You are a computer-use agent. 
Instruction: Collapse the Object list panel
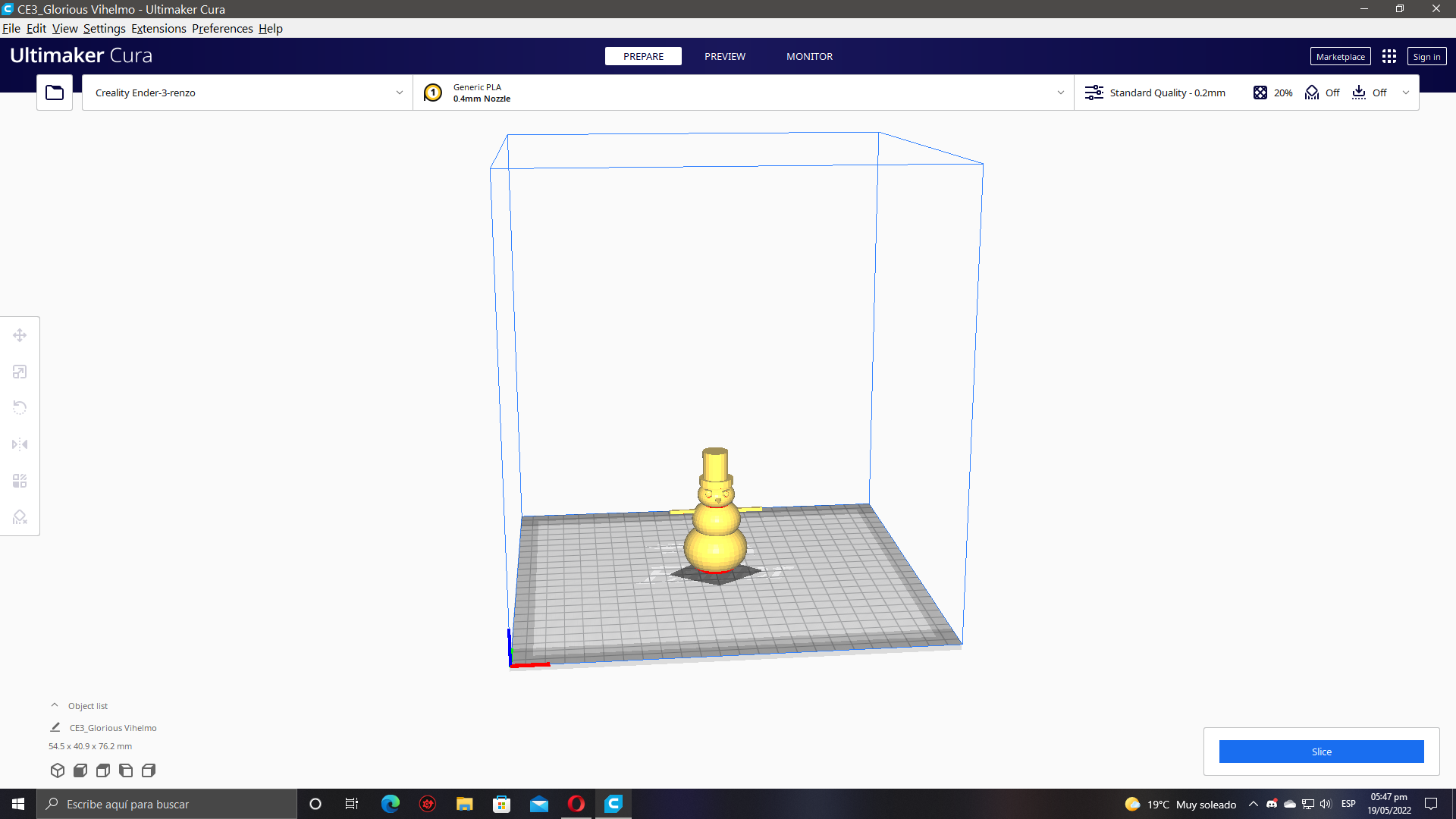(55, 705)
